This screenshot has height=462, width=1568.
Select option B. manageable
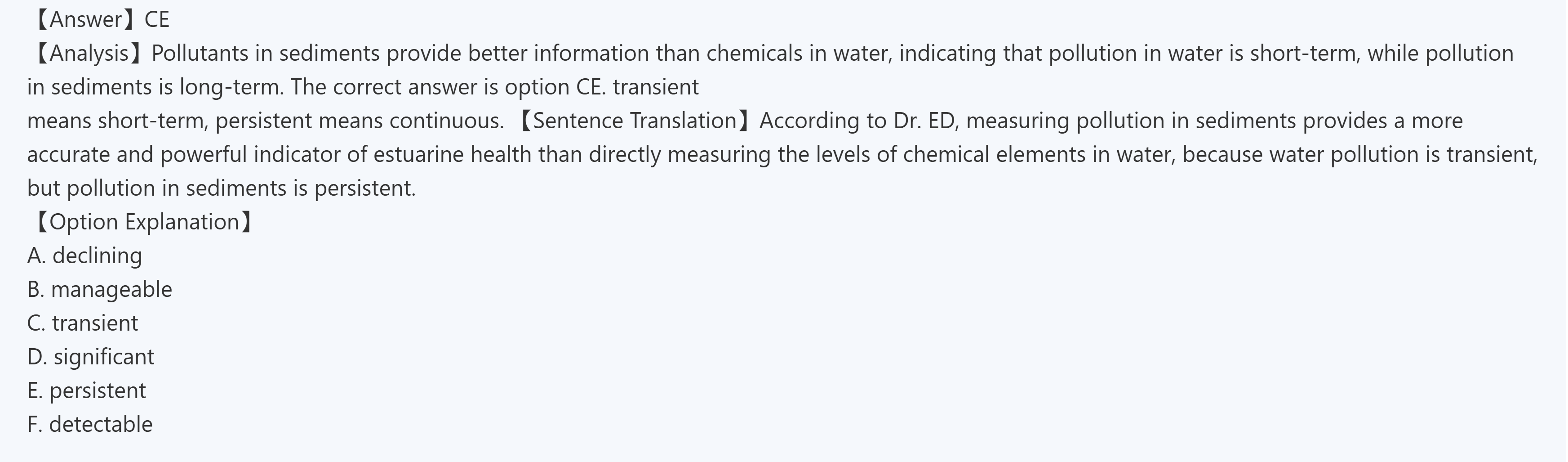[x=100, y=289]
